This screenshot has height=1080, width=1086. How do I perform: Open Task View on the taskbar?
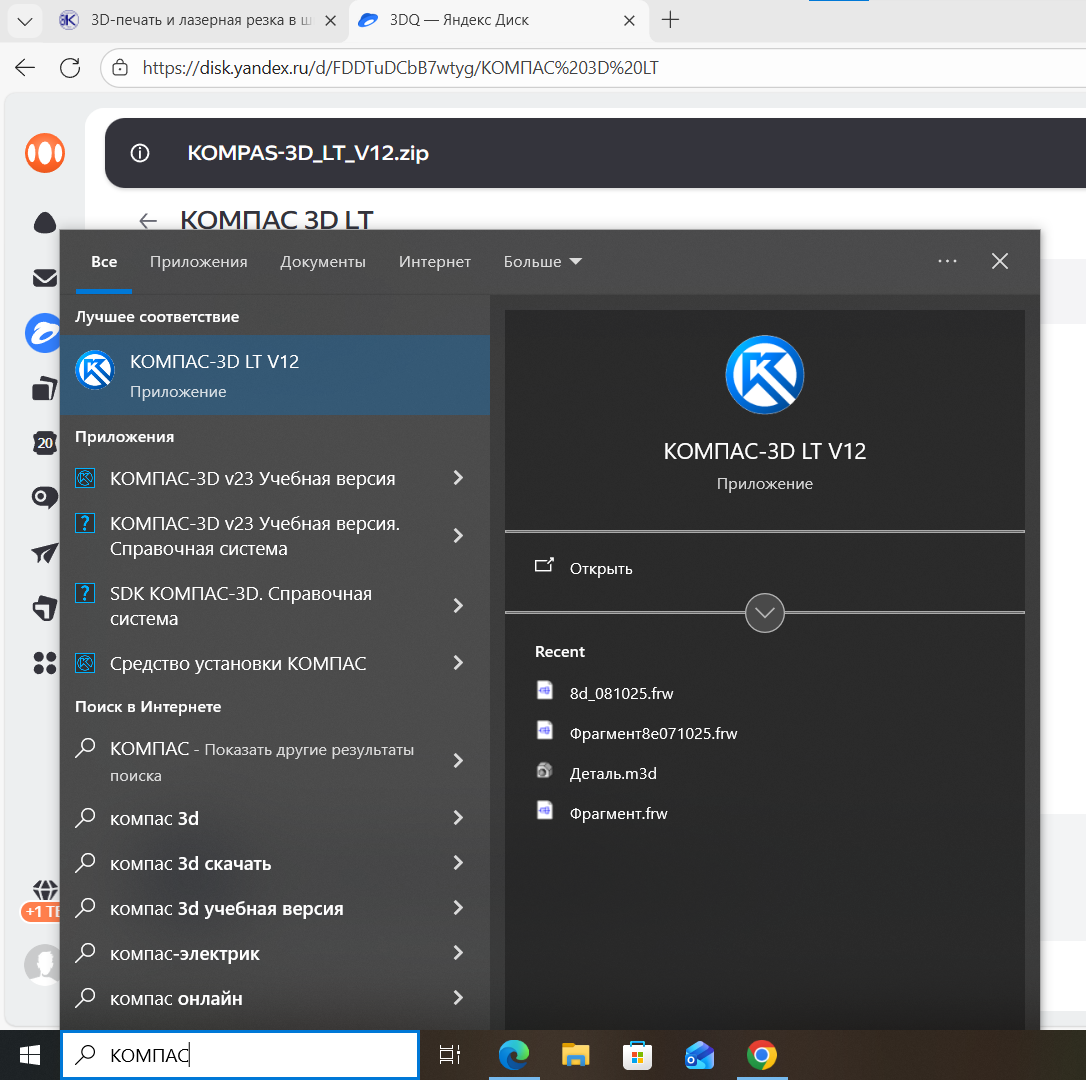(450, 1055)
